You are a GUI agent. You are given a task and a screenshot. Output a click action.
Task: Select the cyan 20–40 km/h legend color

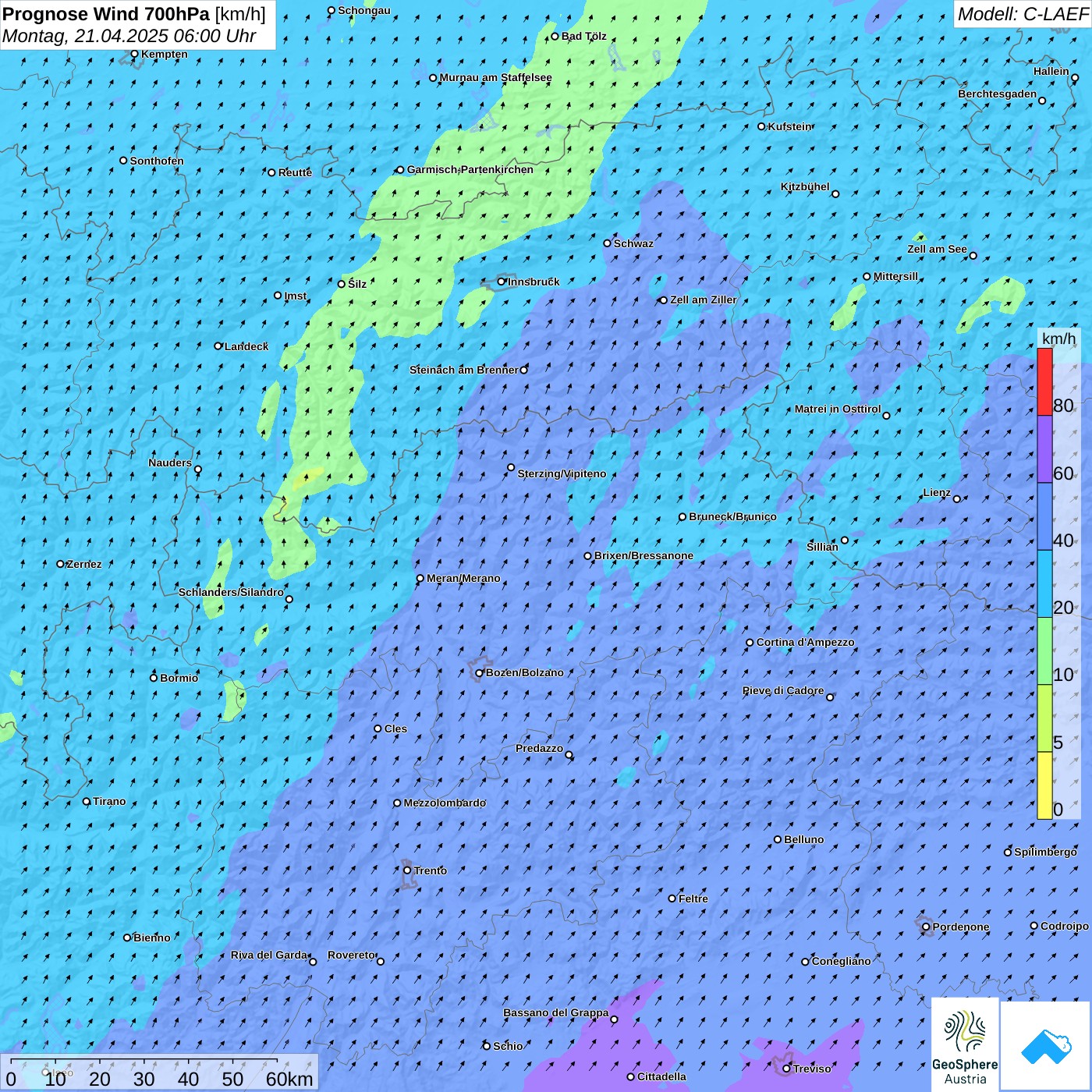click(x=1044, y=583)
